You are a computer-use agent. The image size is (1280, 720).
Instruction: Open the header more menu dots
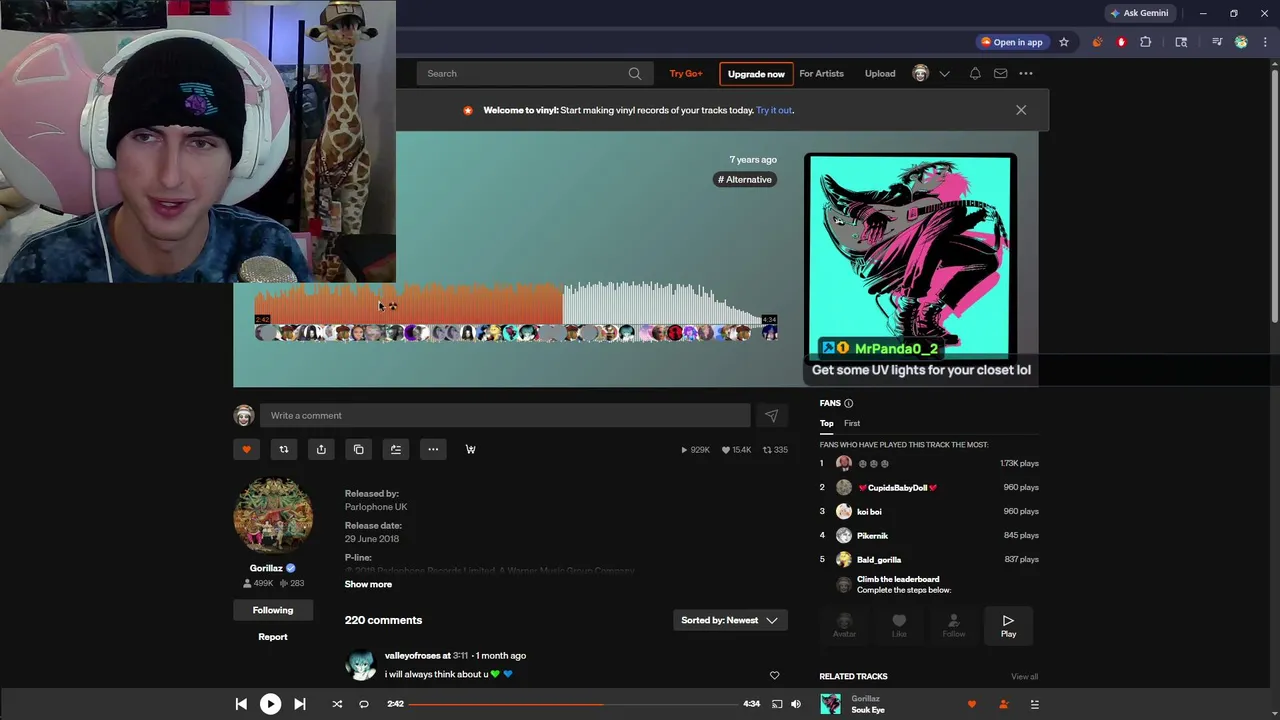[1026, 73]
